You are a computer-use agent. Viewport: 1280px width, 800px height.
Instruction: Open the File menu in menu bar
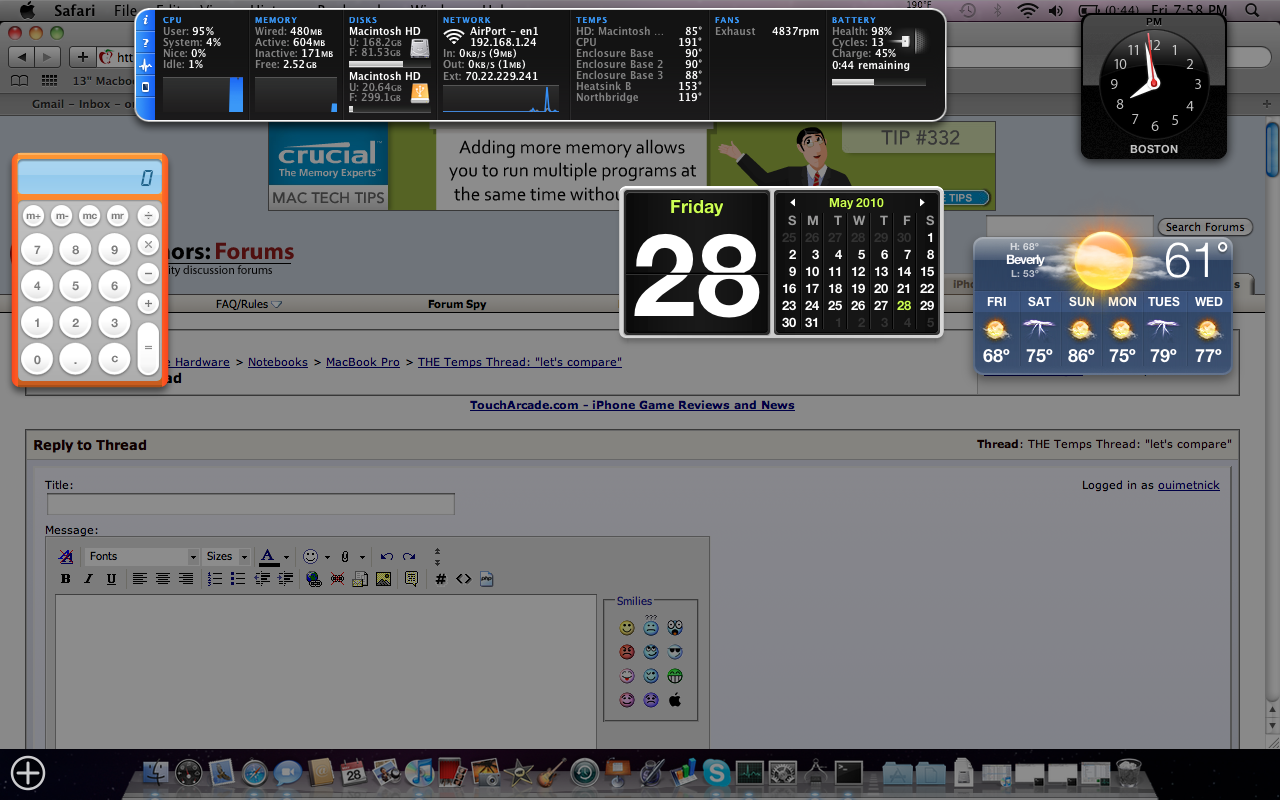125,11
